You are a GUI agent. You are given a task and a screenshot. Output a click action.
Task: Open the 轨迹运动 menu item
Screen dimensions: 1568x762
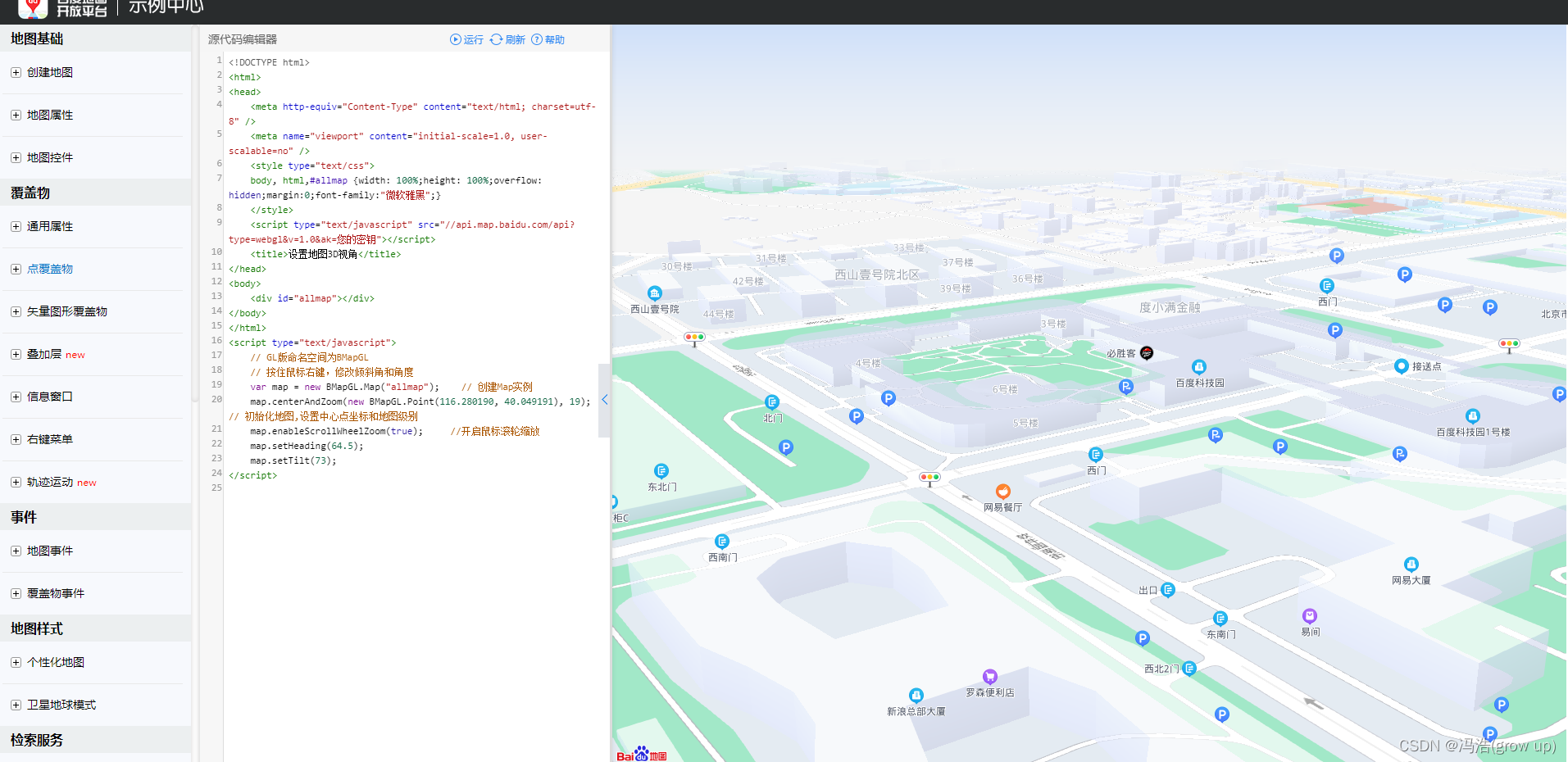50,482
